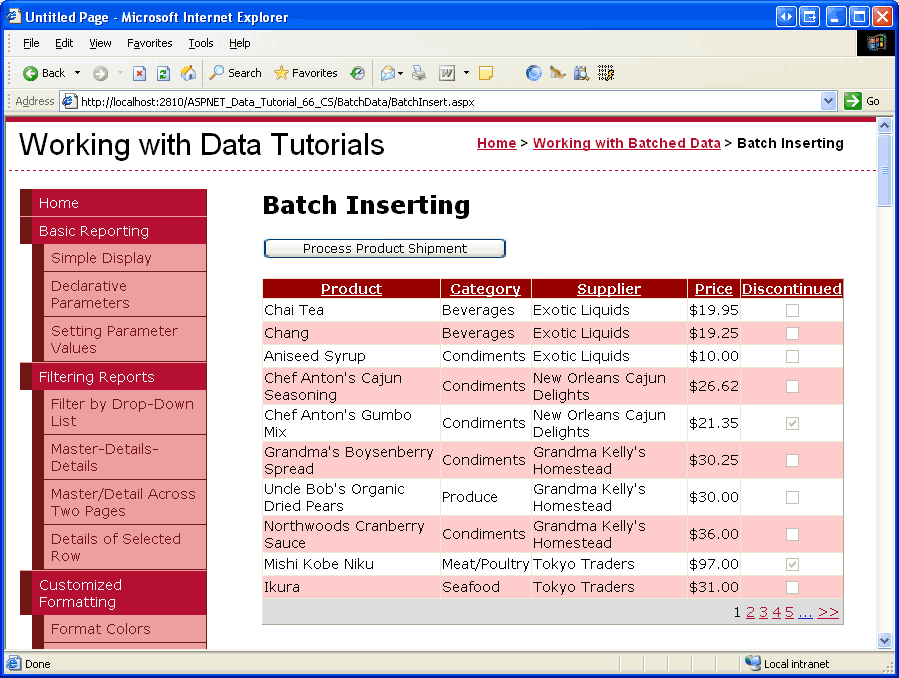Open the Tools menu
Image resolution: width=899 pixels, height=678 pixels.
point(201,43)
